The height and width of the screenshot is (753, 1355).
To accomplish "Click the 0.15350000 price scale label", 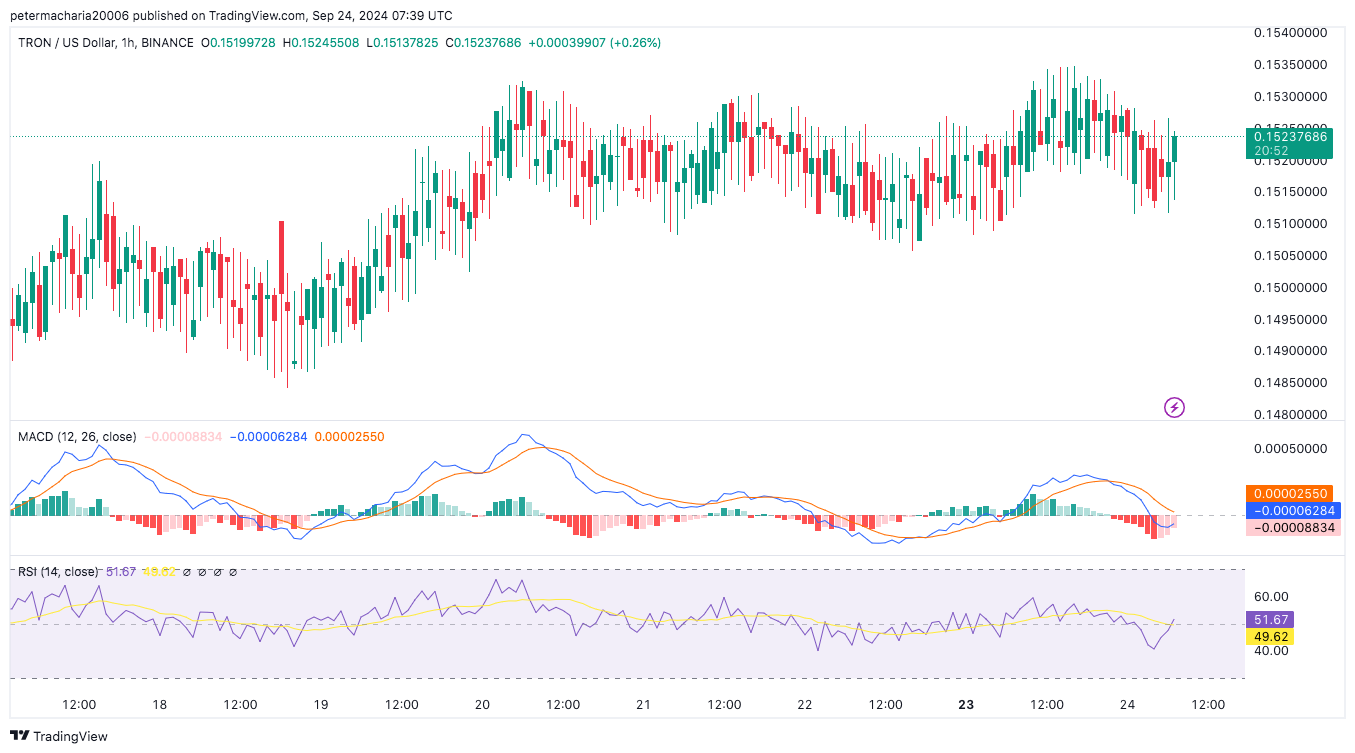I will (1290, 65).
